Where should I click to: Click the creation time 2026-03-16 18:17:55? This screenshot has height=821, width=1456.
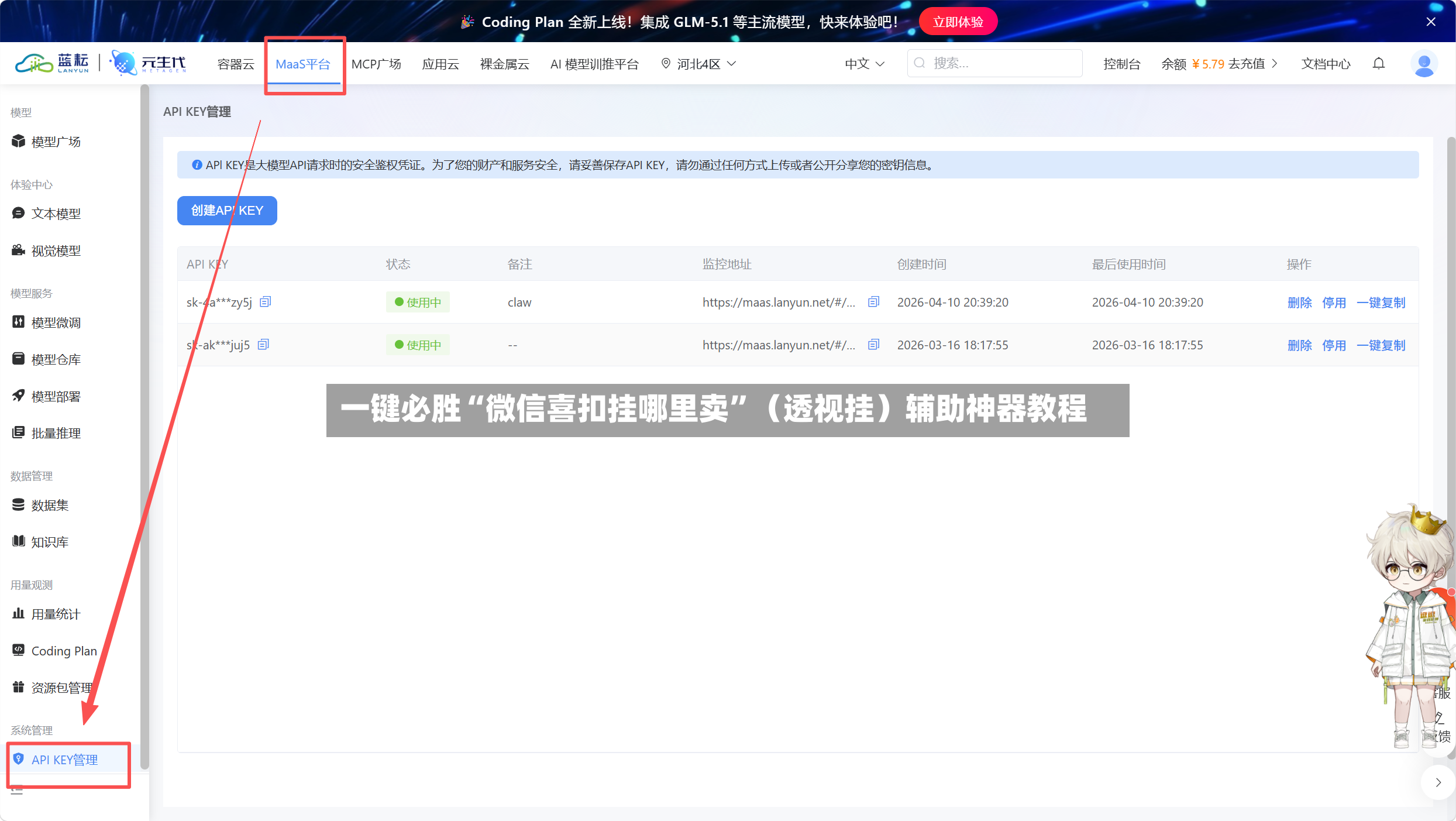pyautogui.click(x=953, y=345)
